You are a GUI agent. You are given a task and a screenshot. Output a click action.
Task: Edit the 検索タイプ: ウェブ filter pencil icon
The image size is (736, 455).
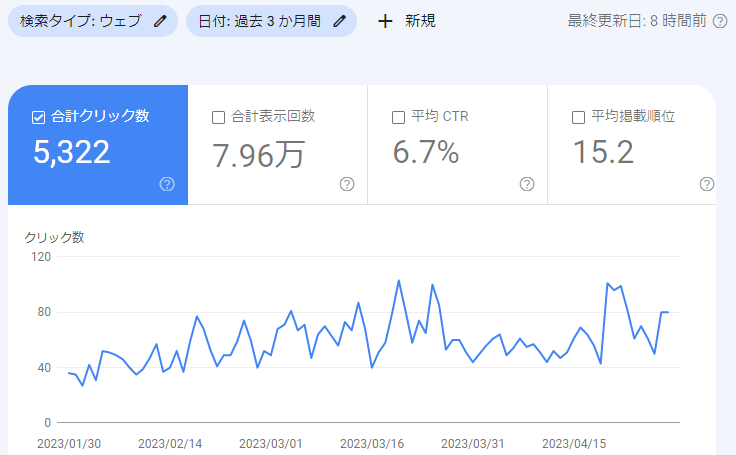[160, 21]
